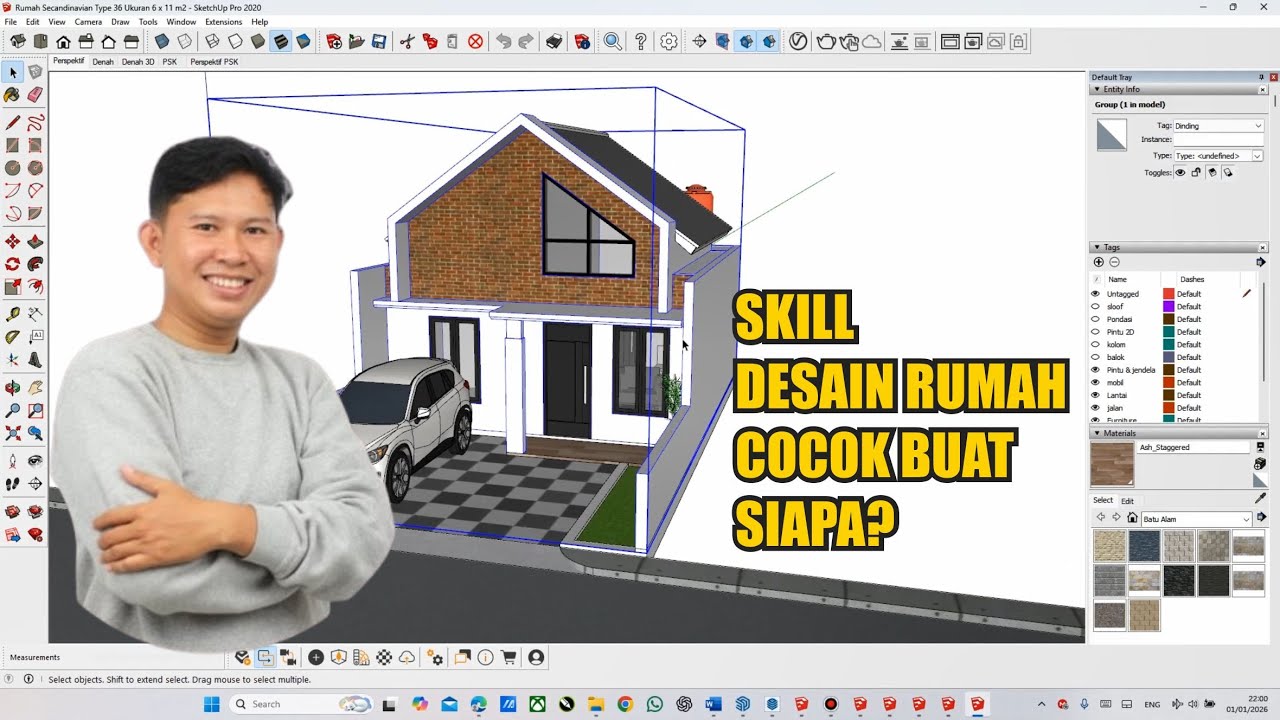
Task: Click the Cut scissors icon
Action: 407,42
